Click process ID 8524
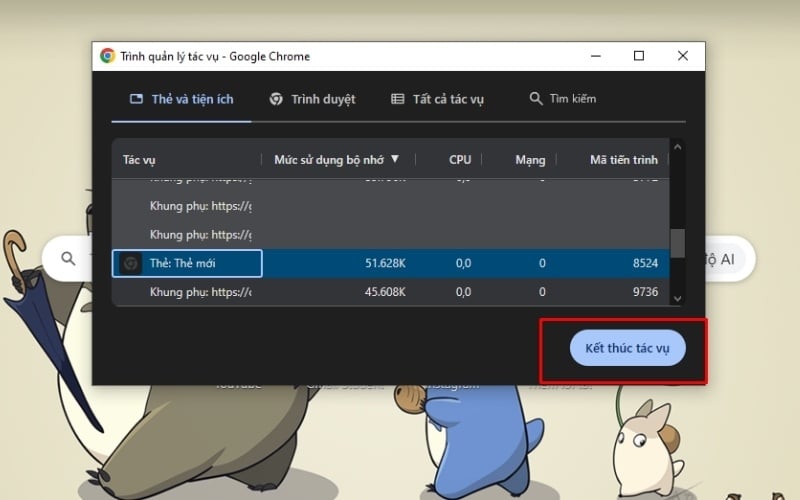This screenshot has height=500, width=800. 645,263
